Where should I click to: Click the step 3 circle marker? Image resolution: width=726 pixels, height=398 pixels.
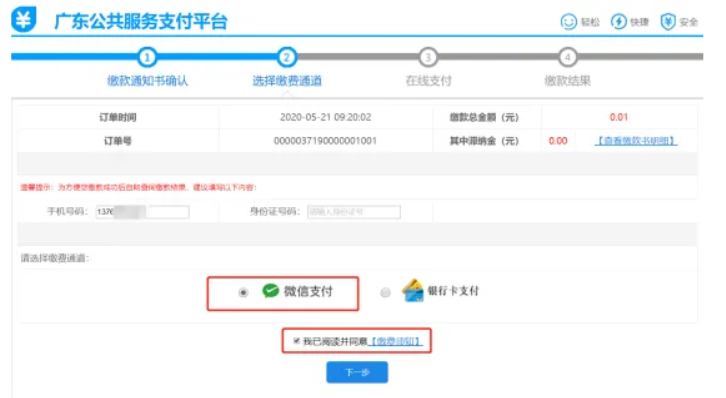click(428, 57)
